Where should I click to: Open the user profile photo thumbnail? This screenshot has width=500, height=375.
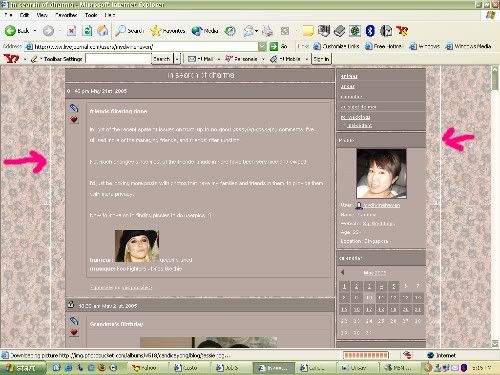point(381,173)
